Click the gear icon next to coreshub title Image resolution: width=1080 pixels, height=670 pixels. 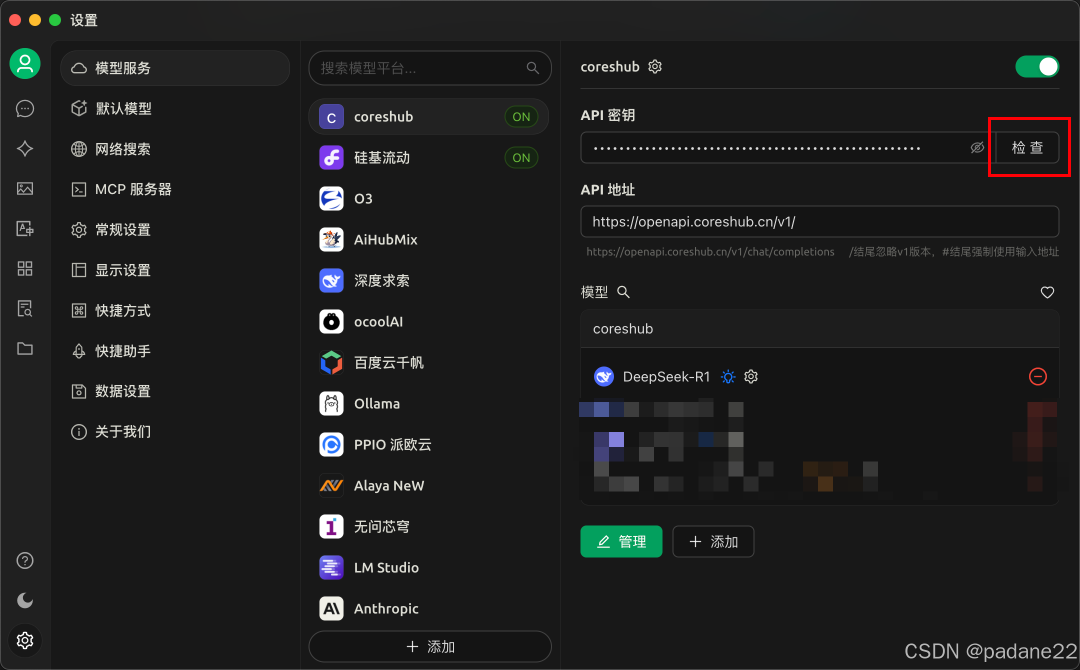(x=655, y=67)
